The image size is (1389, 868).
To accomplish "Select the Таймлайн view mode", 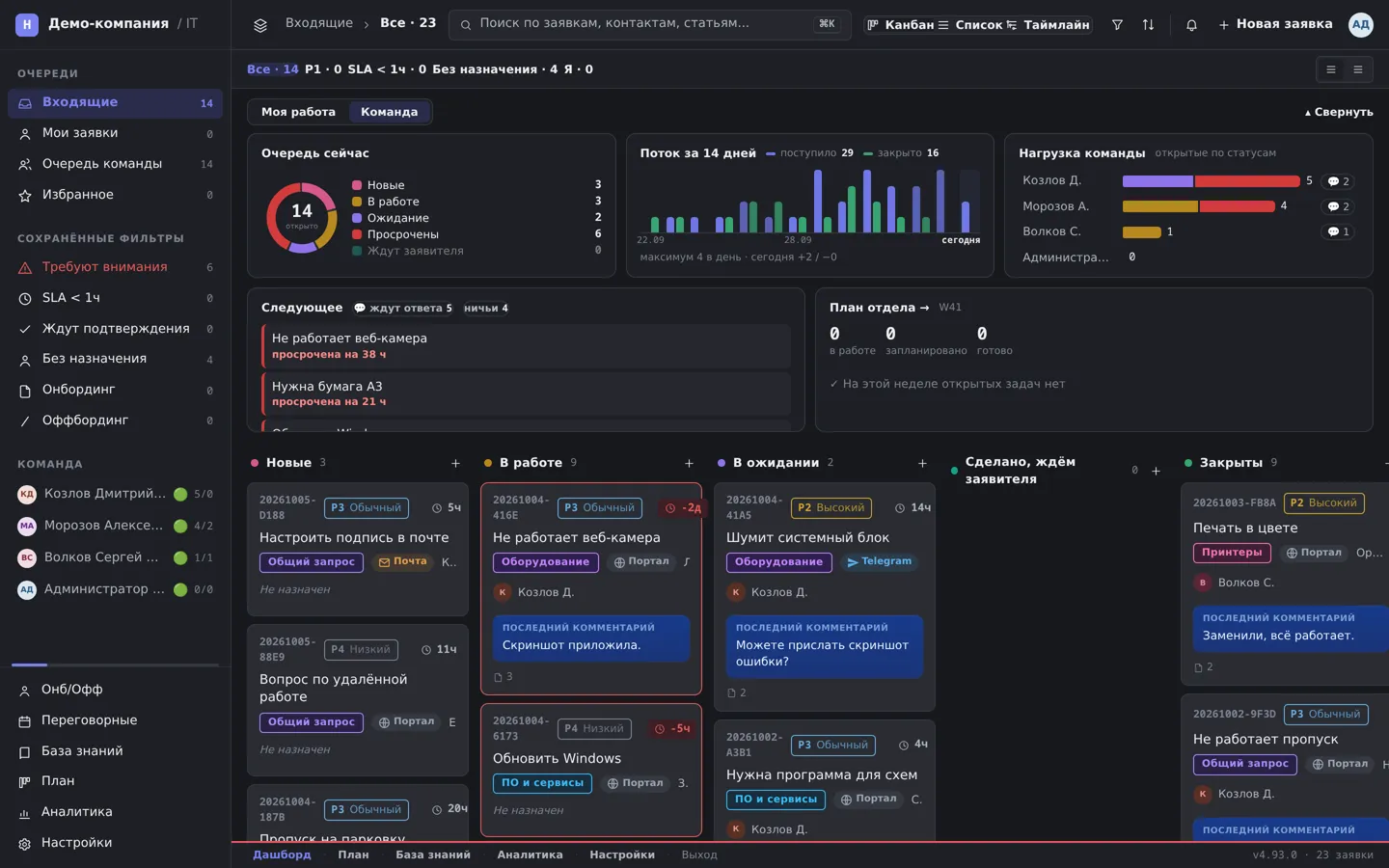I will pyautogui.click(x=1048, y=25).
